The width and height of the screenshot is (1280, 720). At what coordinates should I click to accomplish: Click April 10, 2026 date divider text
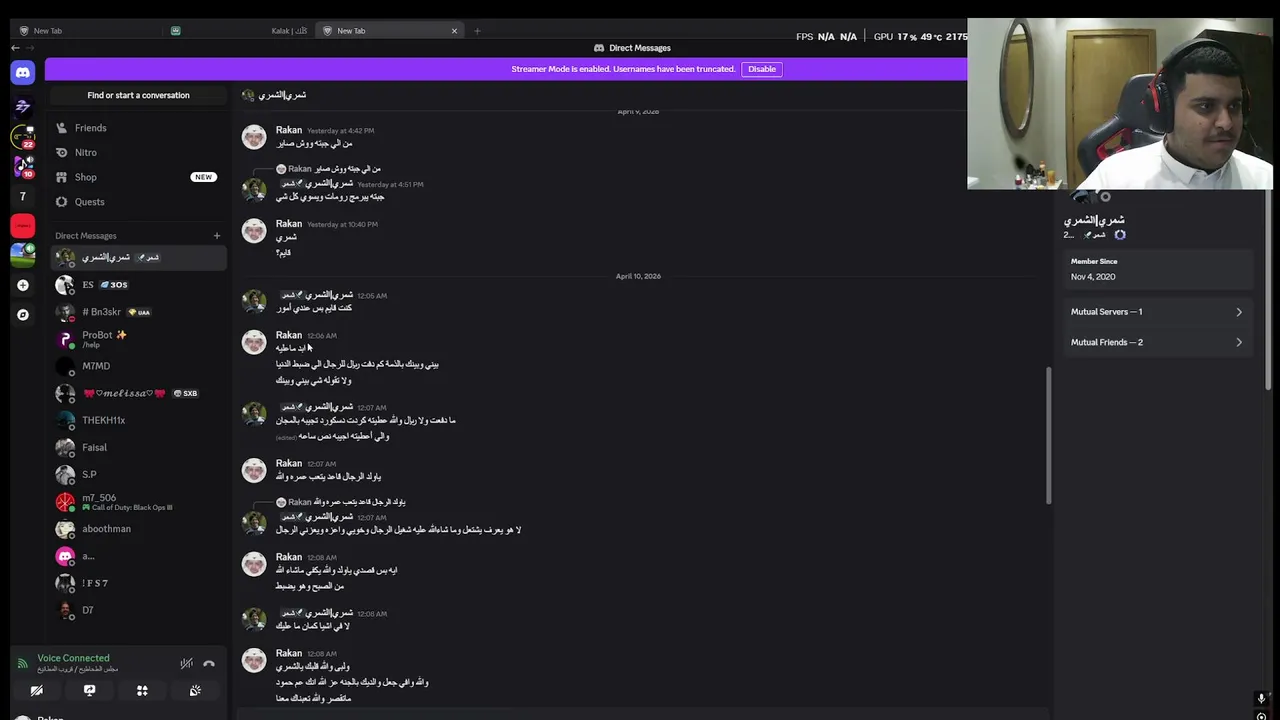[x=638, y=276]
